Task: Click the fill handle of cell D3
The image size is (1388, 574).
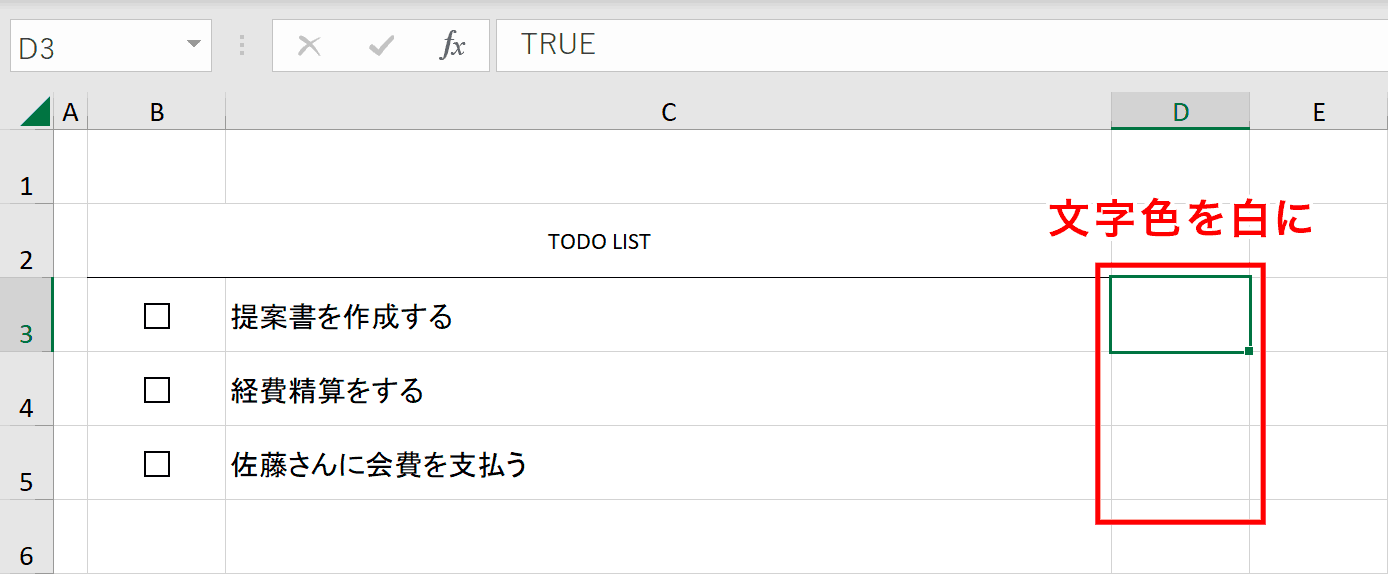Action: pyautogui.click(x=1250, y=352)
